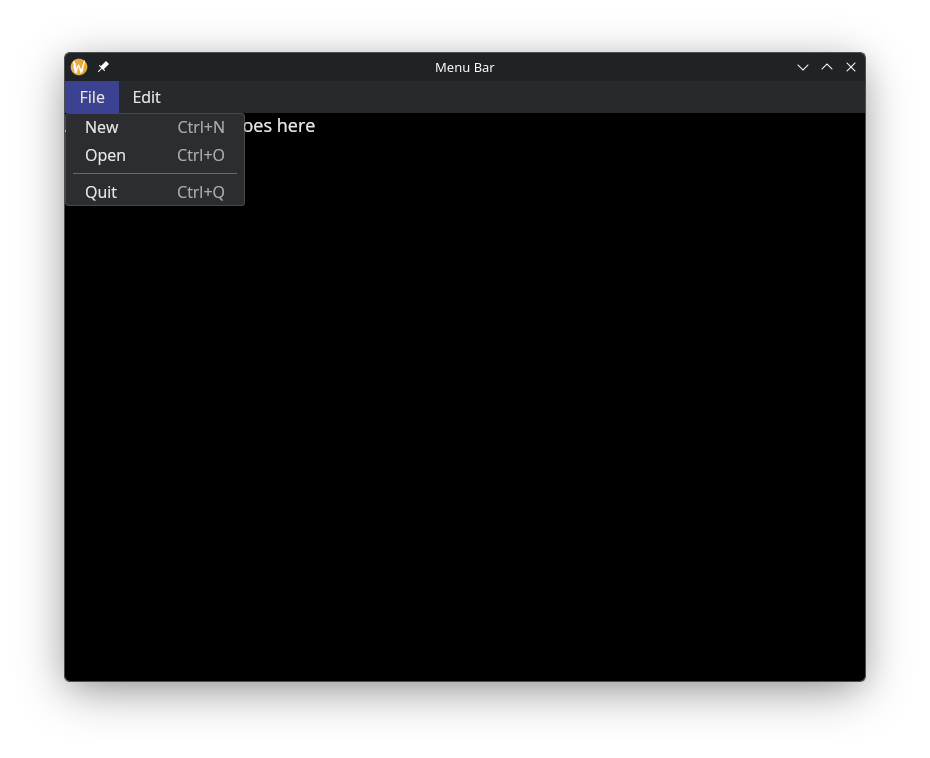Viewport: 930px width, 758px height.
Task: Toggle window sticky state via pin icon
Action: tap(102, 66)
